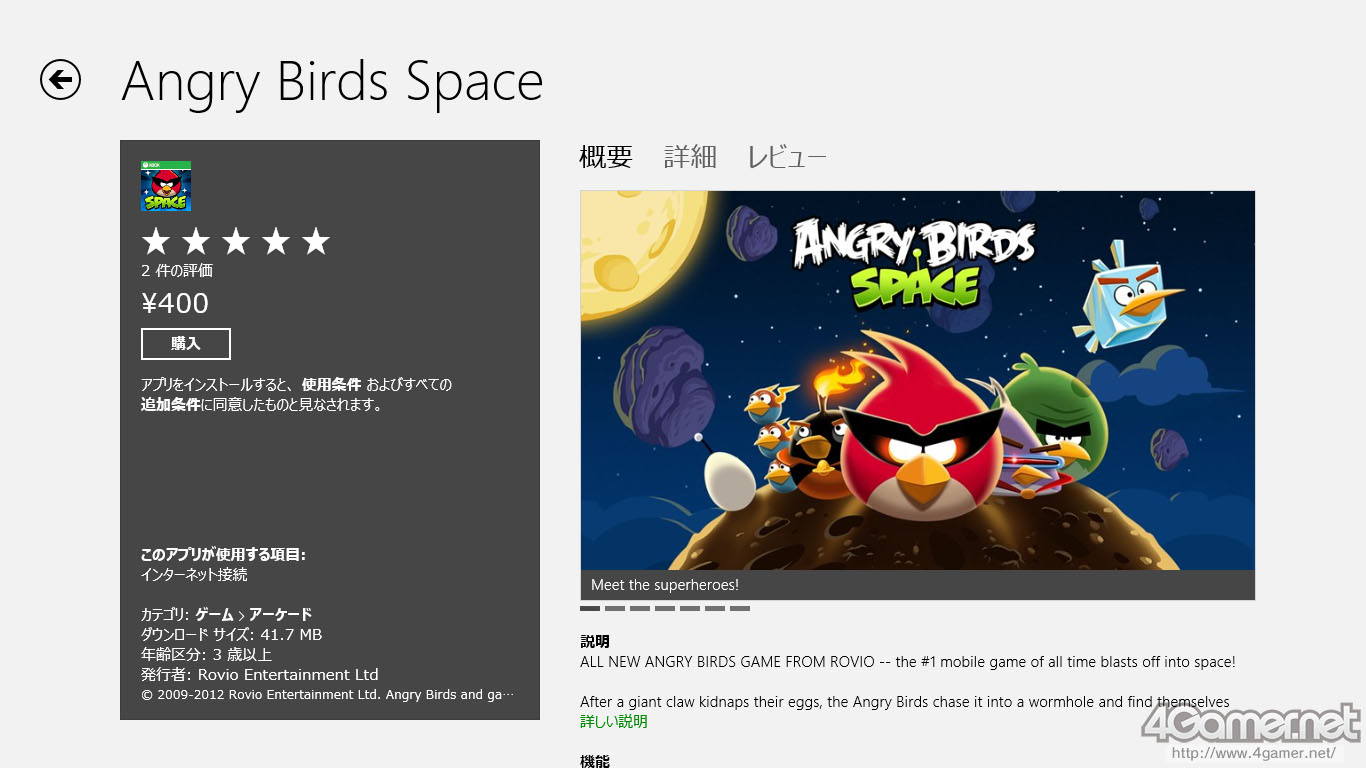The image size is (1366, 768).
Task: Click the Angry Birds Space app icon
Action: 166,186
